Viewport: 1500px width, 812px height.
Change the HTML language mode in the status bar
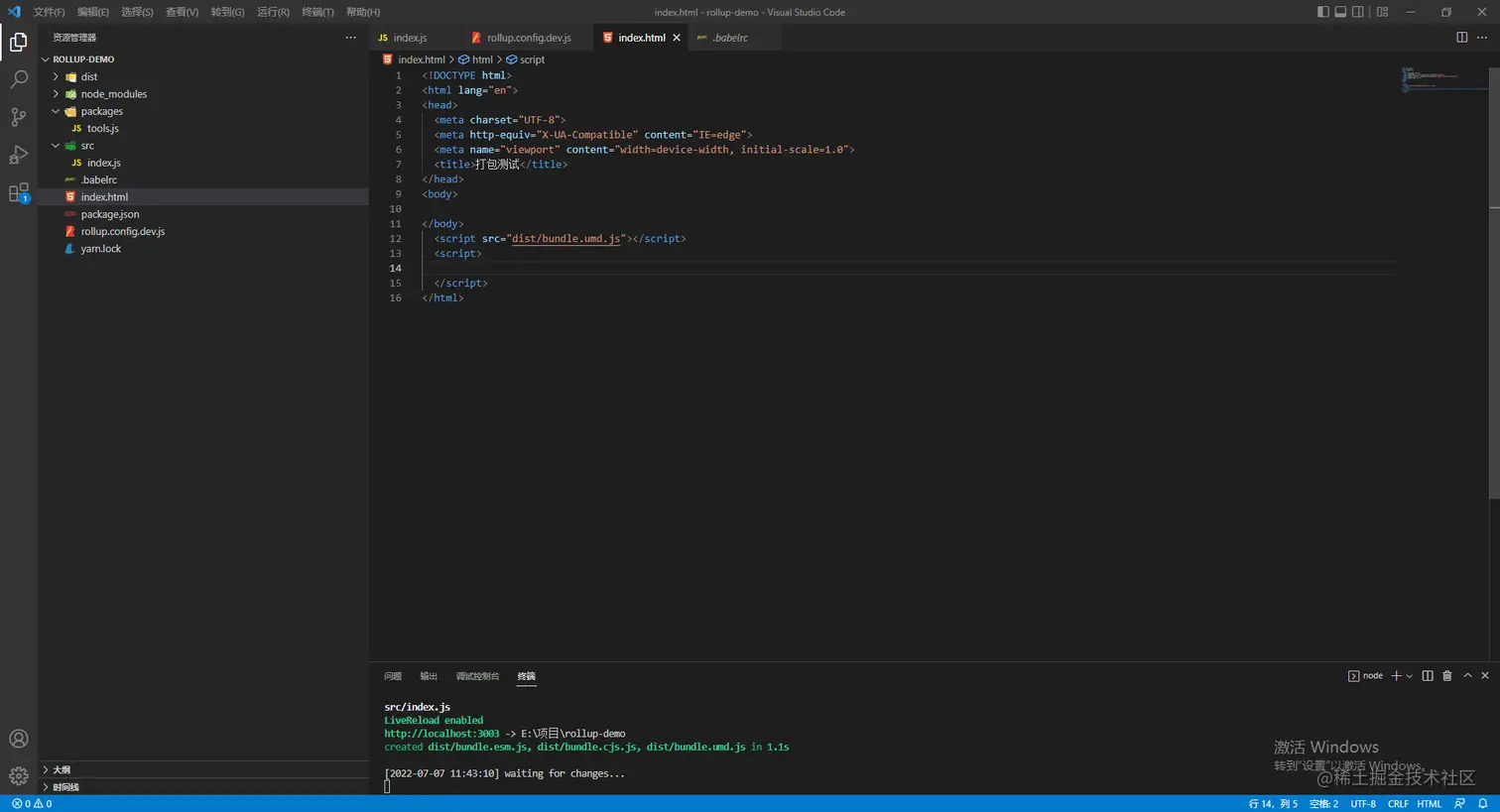pyautogui.click(x=1430, y=804)
